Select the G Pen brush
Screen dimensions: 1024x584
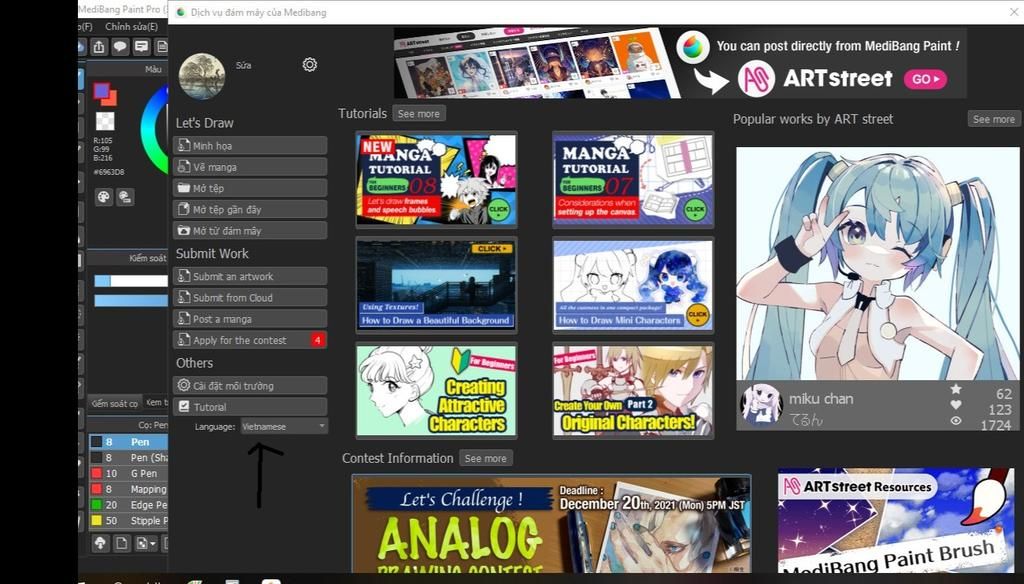coord(143,473)
